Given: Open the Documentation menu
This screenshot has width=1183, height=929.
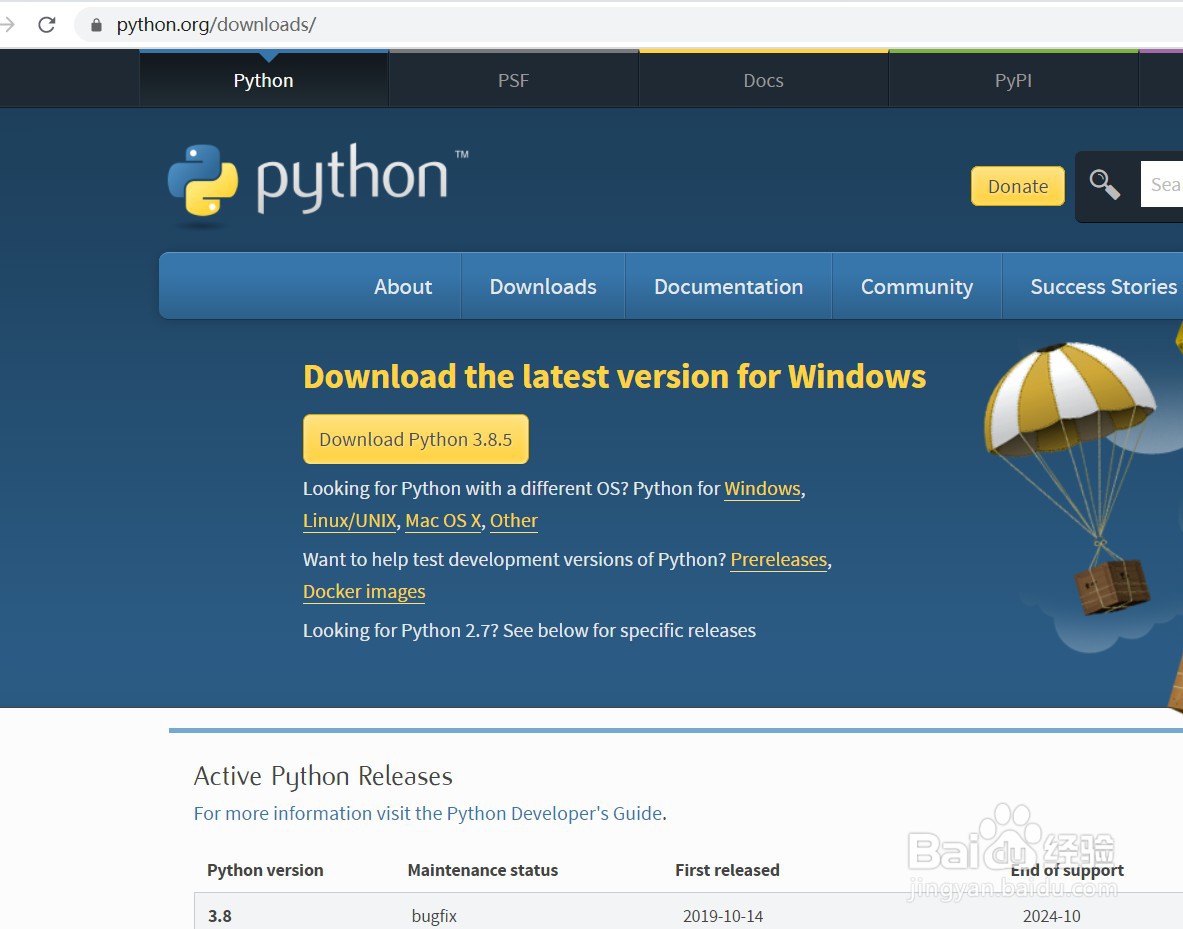Looking at the screenshot, I should tap(729, 287).
